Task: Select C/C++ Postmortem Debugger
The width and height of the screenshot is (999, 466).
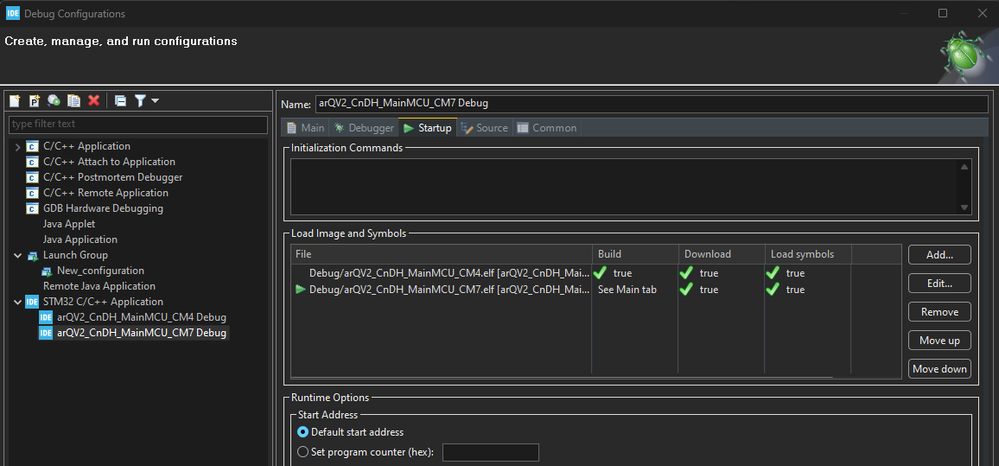Action: click(113, 177)
